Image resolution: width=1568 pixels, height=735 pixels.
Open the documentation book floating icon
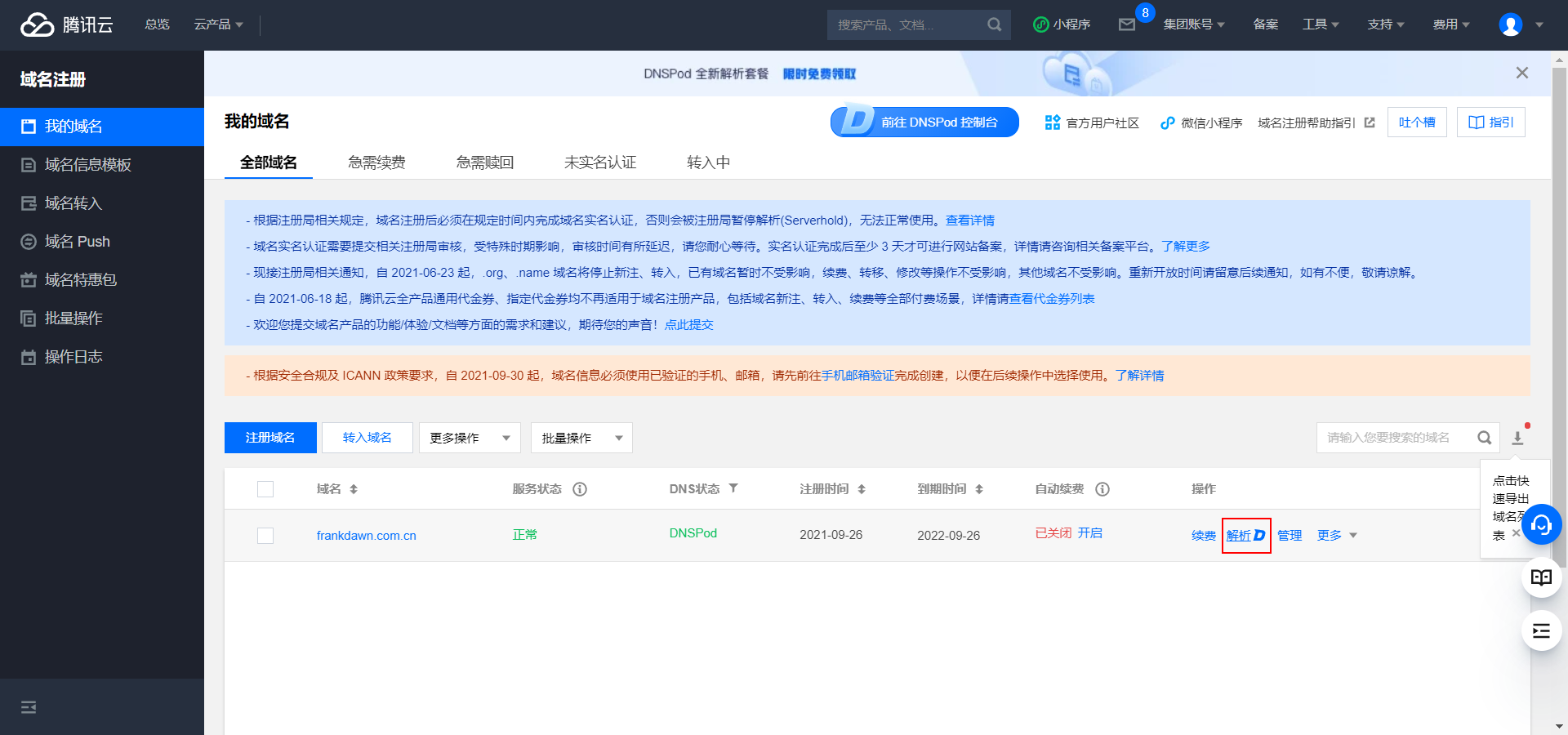click(x=1541, y=578)
